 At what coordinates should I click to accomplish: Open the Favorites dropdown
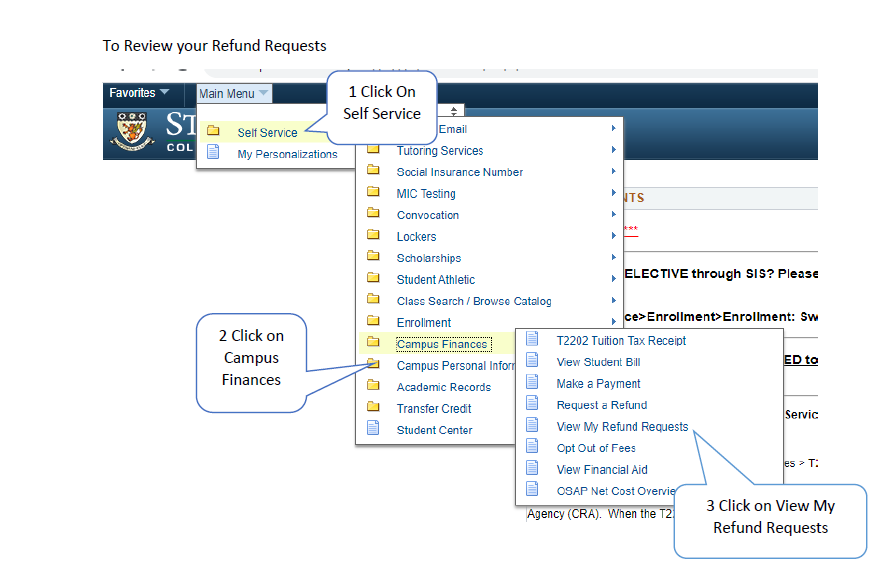coord(138,92)
